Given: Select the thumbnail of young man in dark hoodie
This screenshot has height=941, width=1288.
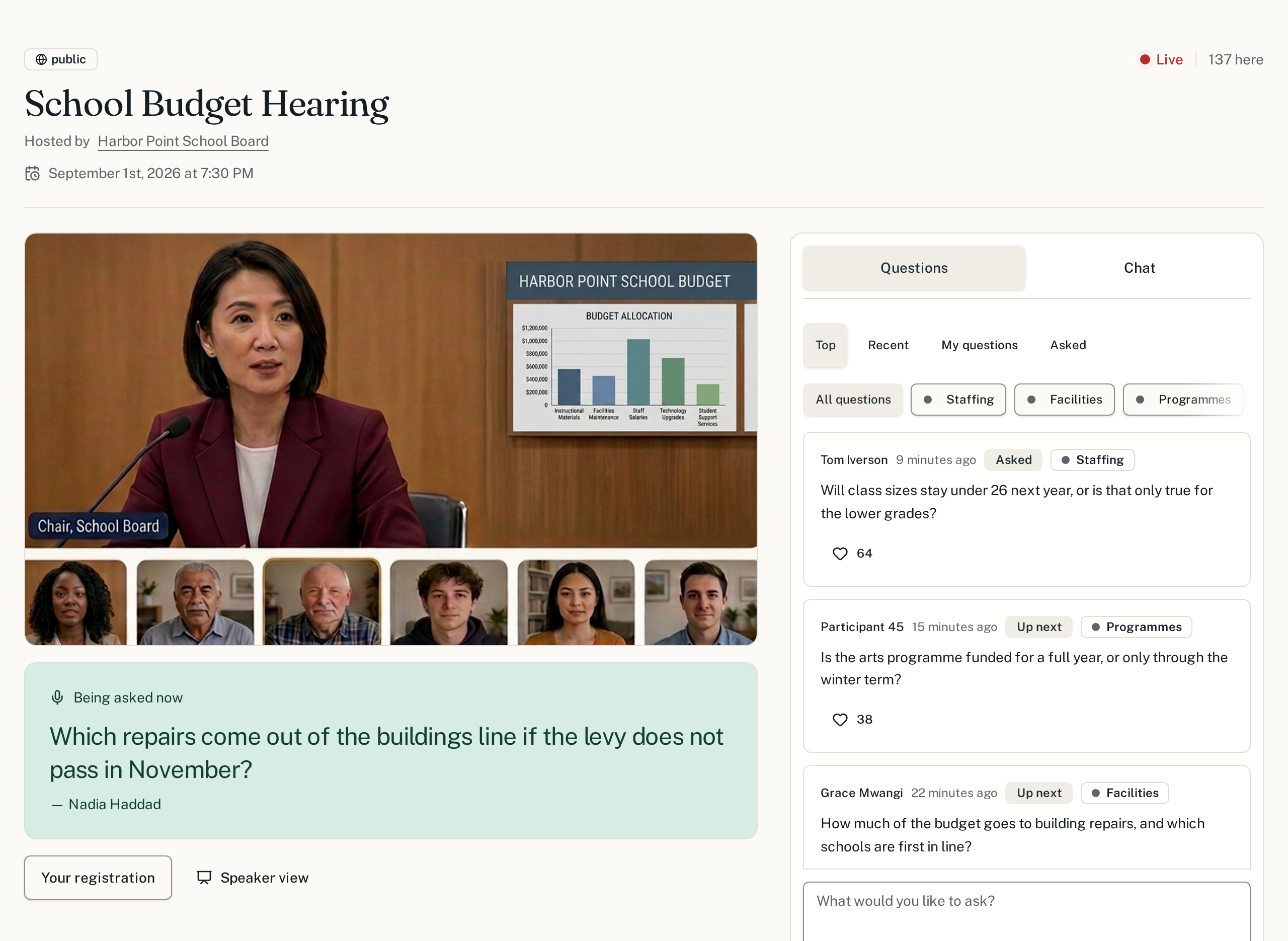Looking at the screenshot, I should coord(449,602).
